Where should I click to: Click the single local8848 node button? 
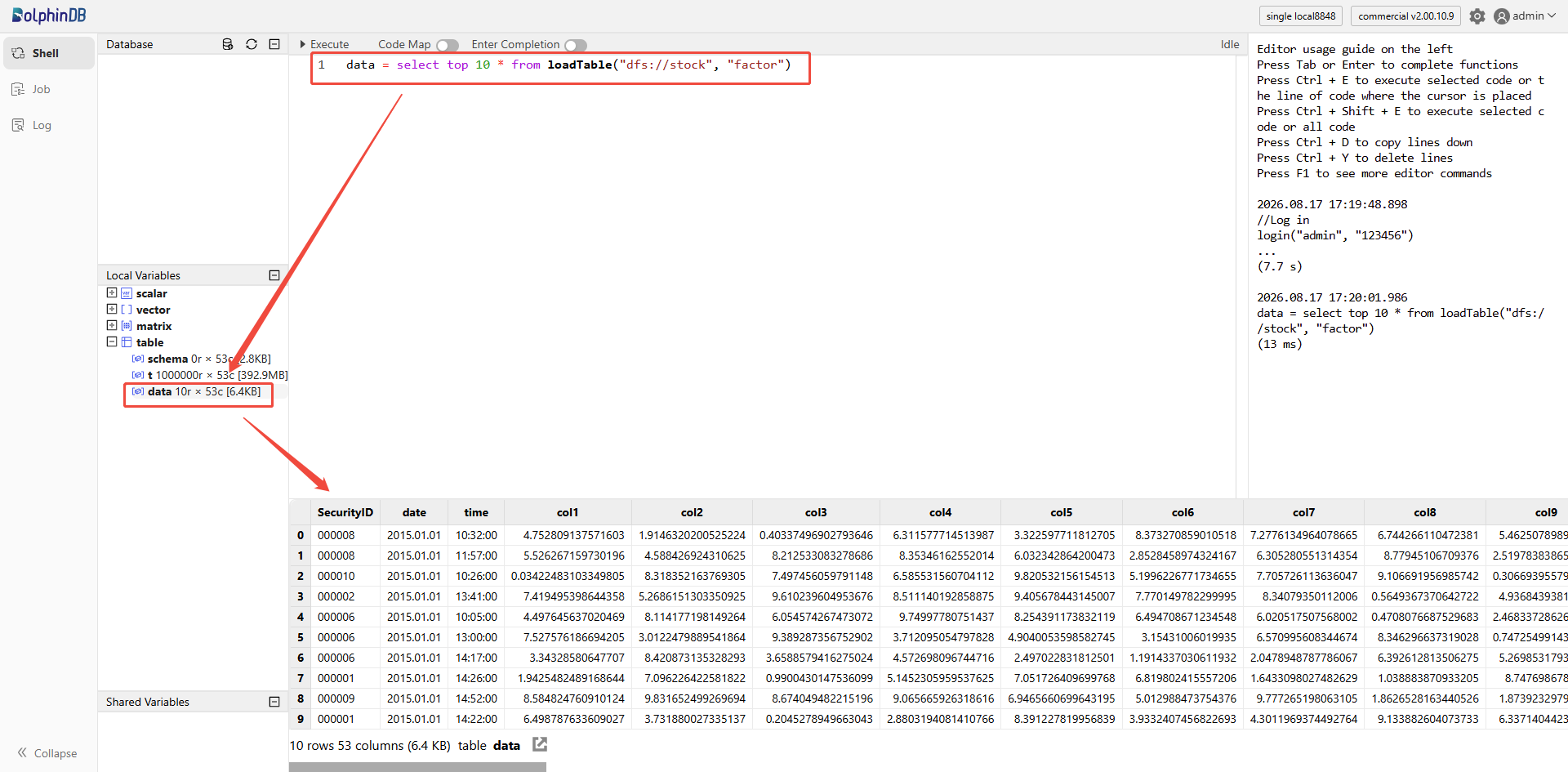[x=1301, y=16]
